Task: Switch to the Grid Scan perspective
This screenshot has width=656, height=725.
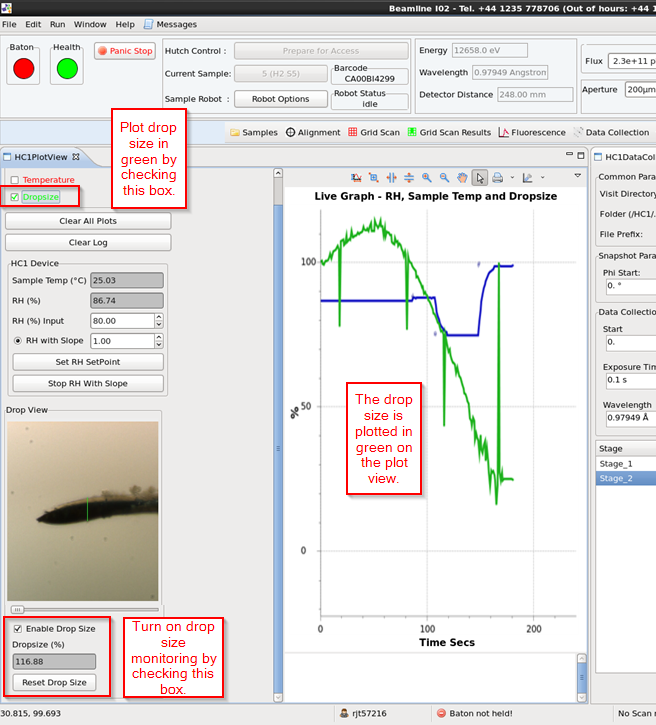Action: tap(374, 132)
